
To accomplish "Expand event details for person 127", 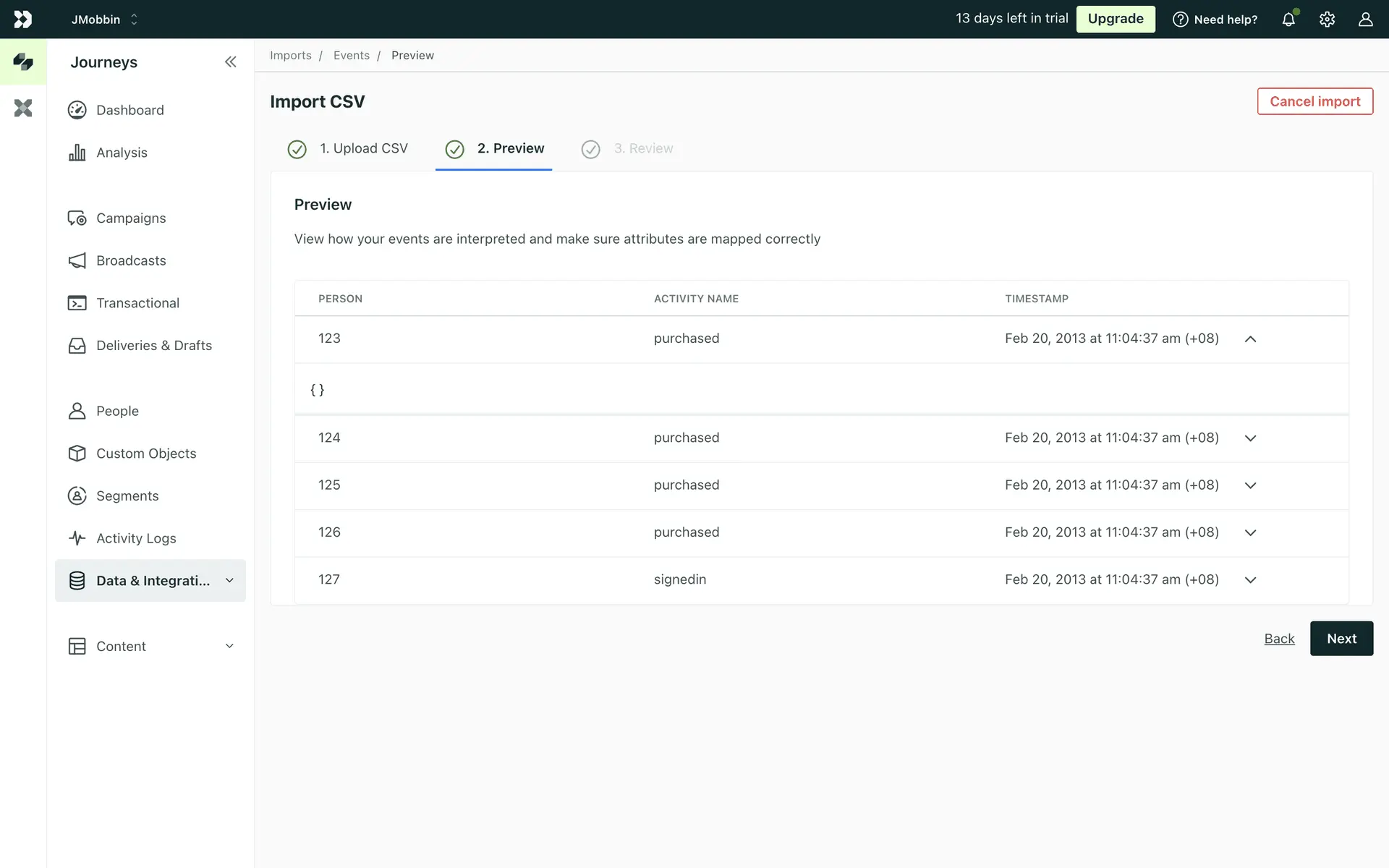I will (x=1250, y=580).
